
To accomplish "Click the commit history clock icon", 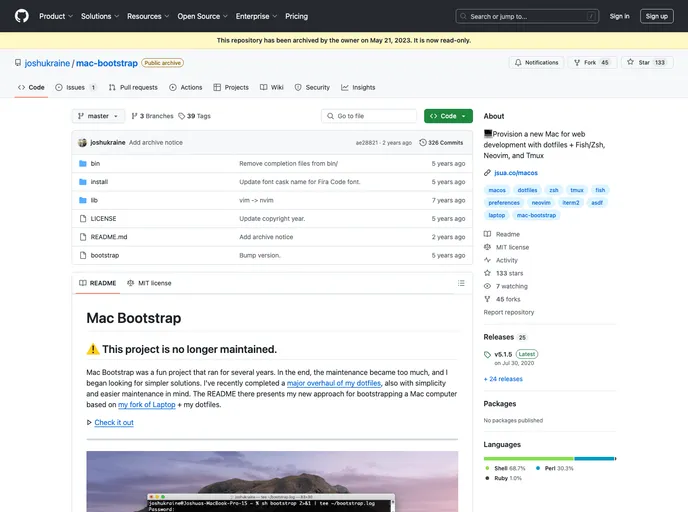I will [423, 143].
